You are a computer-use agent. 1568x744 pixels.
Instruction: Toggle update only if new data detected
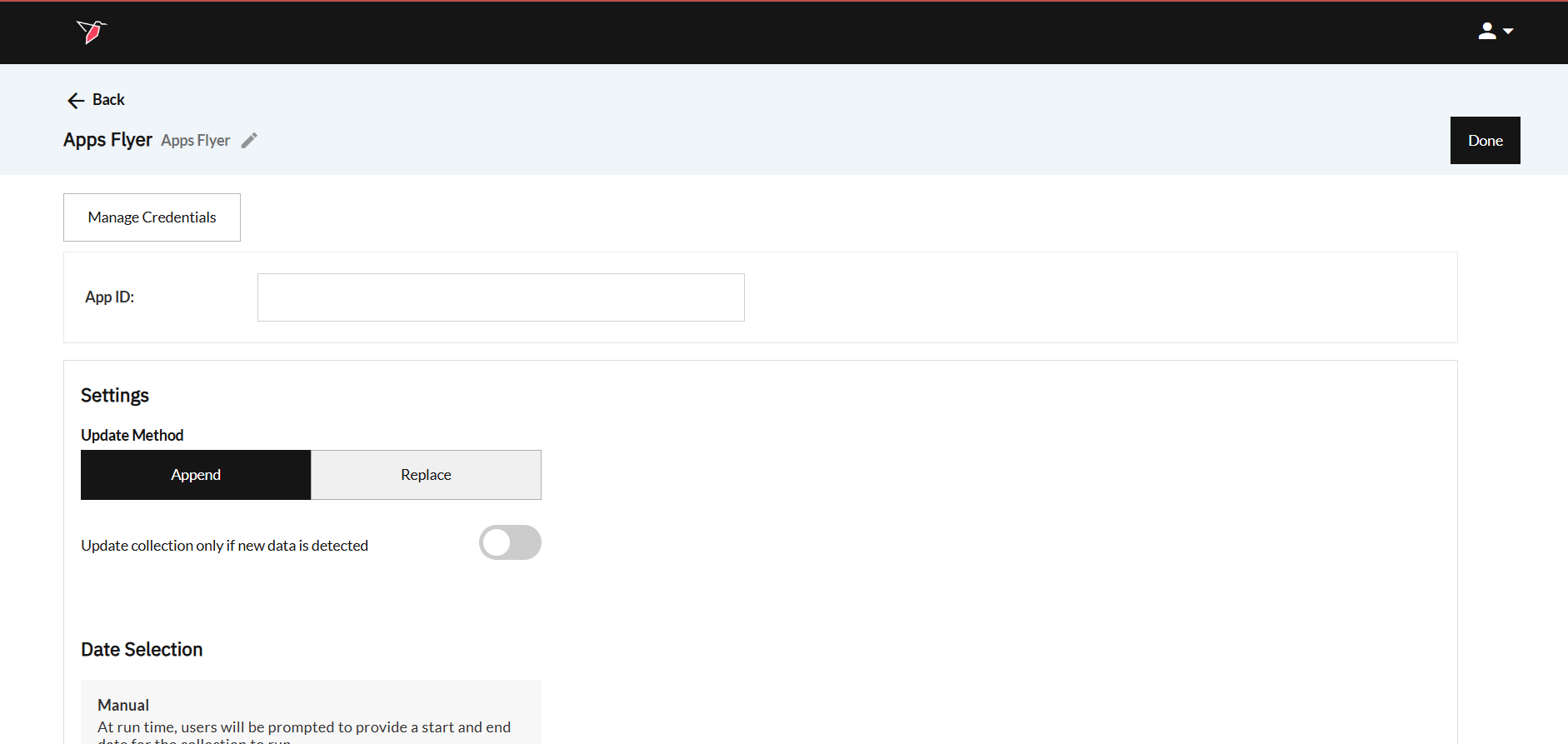click(x=510, y=542)
